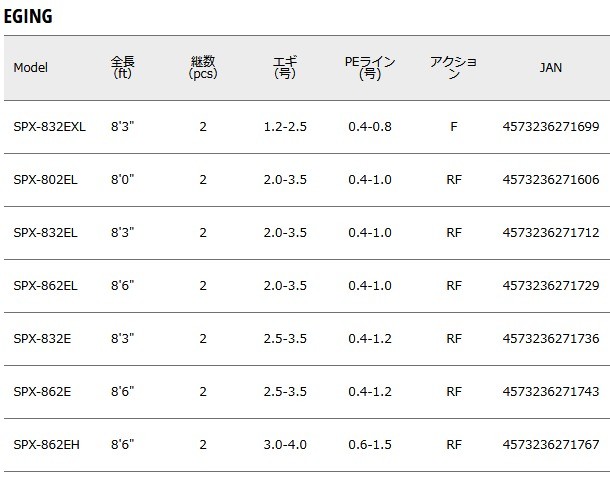Viewport: 610px width, 477px height.
Task: Select the Model column header
Action: pyautogui.click(x=30, y=68)
